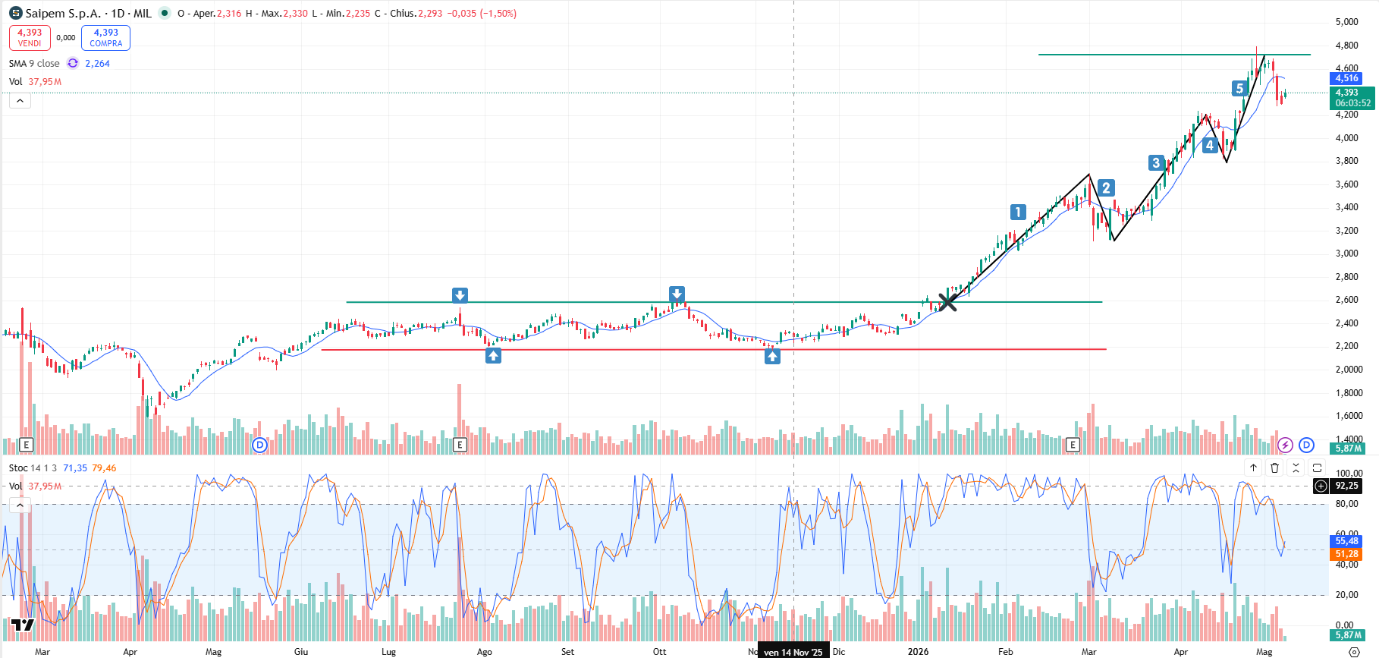Click the 20,00 stochastic scale label

click(1346, 594)
